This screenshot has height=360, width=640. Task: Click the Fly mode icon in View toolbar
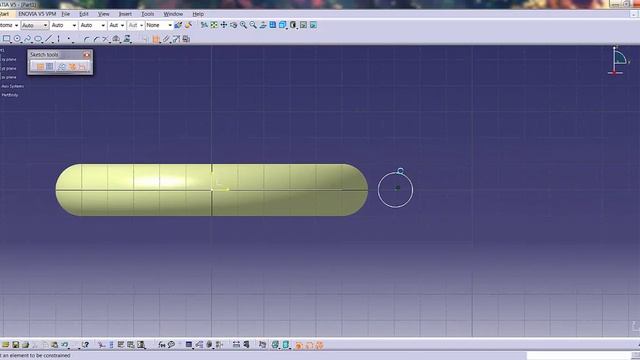coord(204,25)
